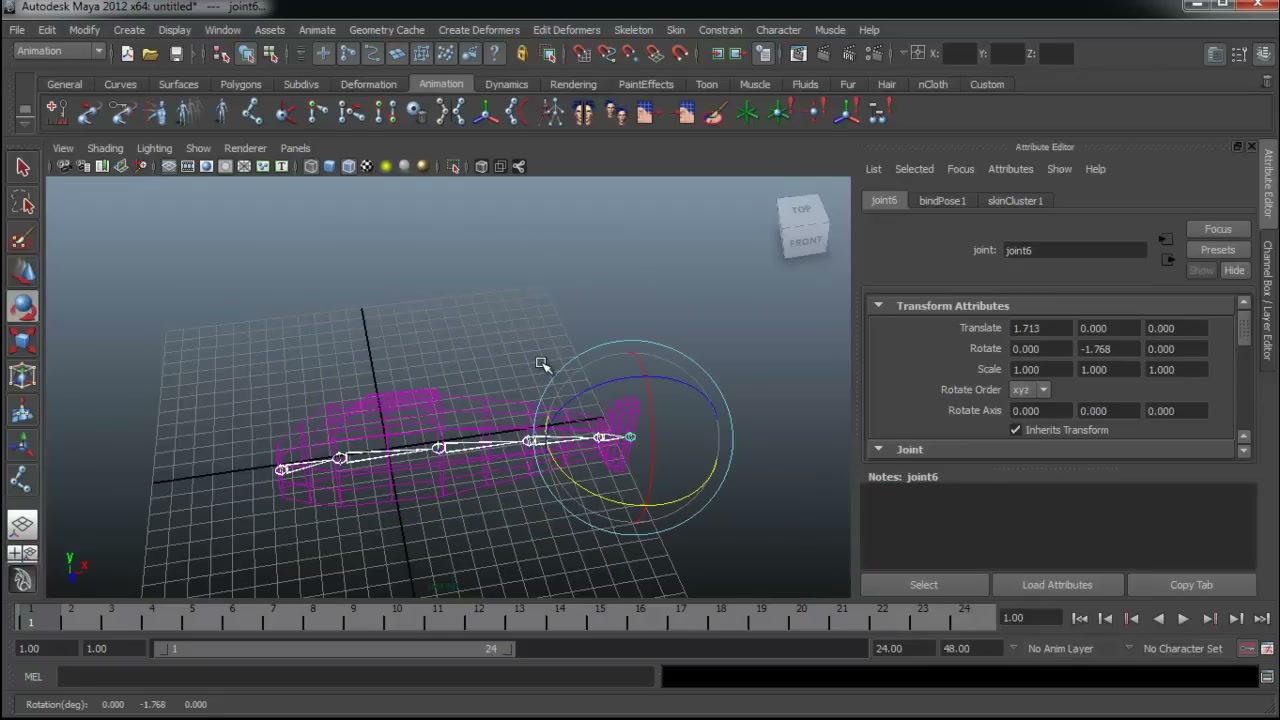The height and width of the screenshot is (720, 1280).
Task: Jump to the start of playback range
Action: 1080,618
